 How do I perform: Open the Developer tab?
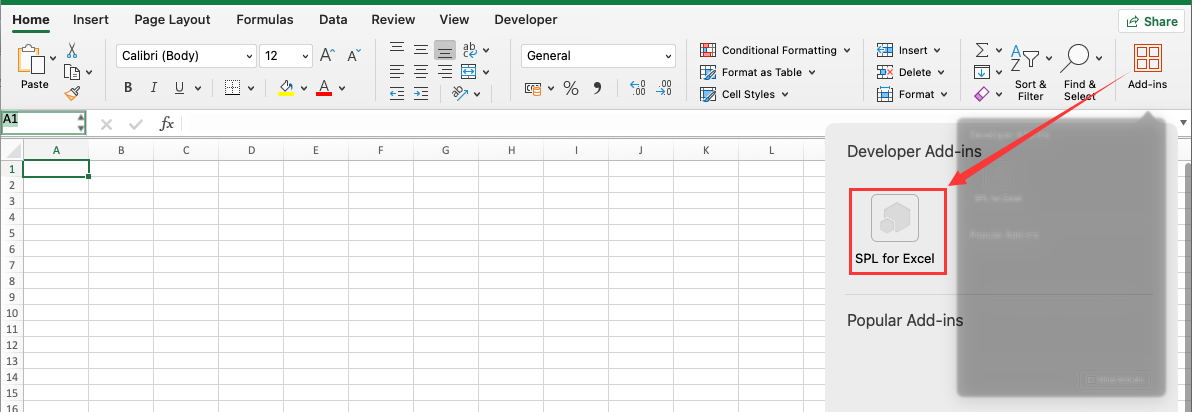(525, 20)
